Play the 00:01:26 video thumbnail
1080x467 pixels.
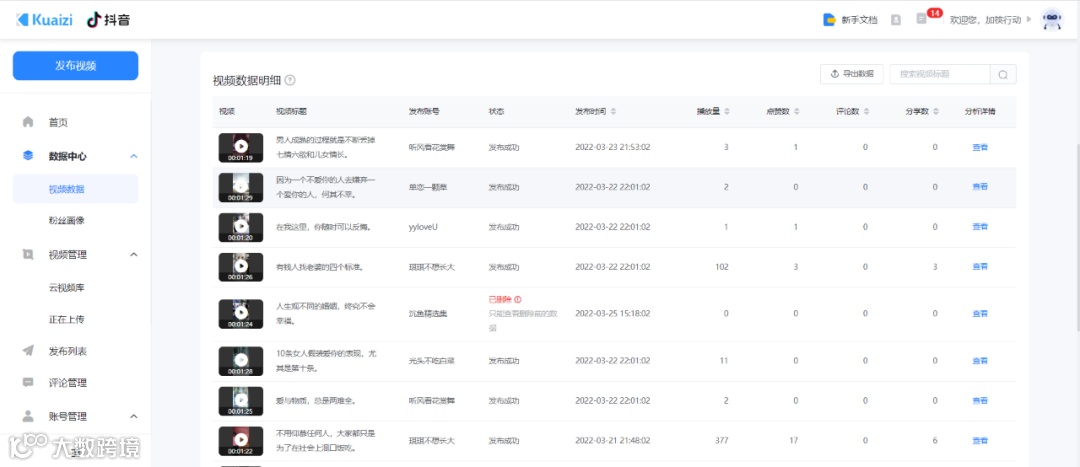coord(240,267)
